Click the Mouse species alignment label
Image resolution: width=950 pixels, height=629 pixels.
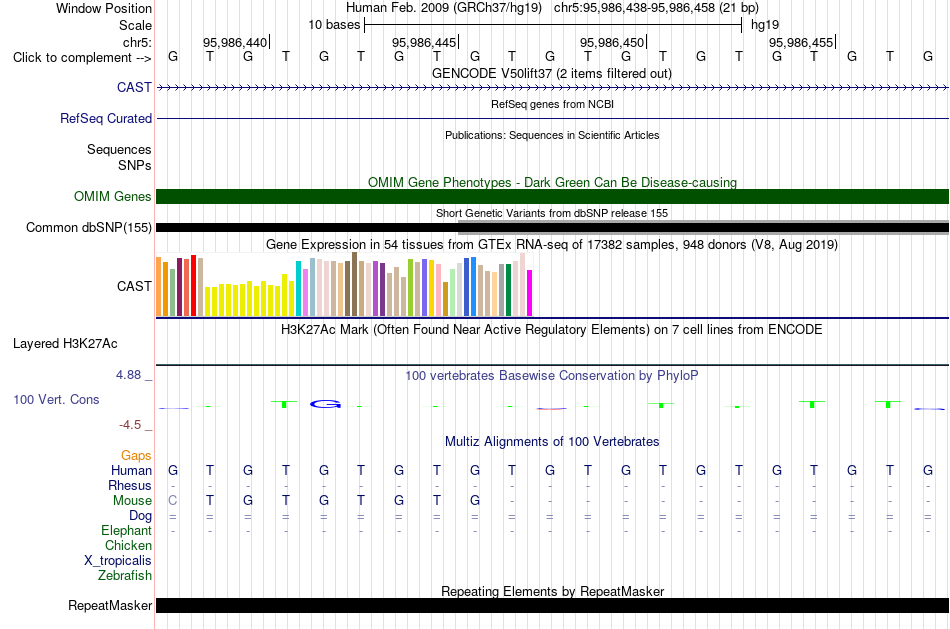132,501
